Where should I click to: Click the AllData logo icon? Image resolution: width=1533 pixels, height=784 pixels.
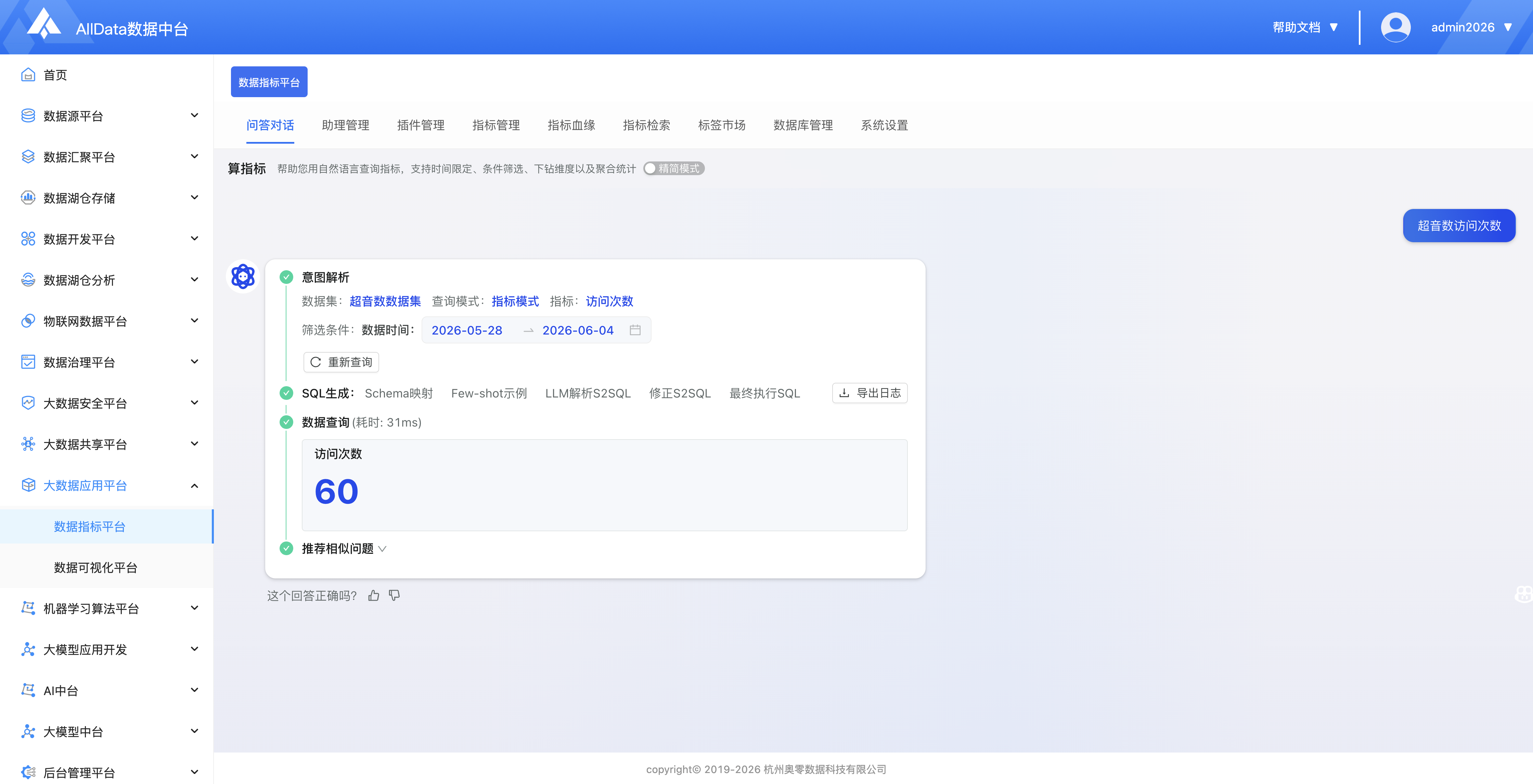click(x=44, y=24)
